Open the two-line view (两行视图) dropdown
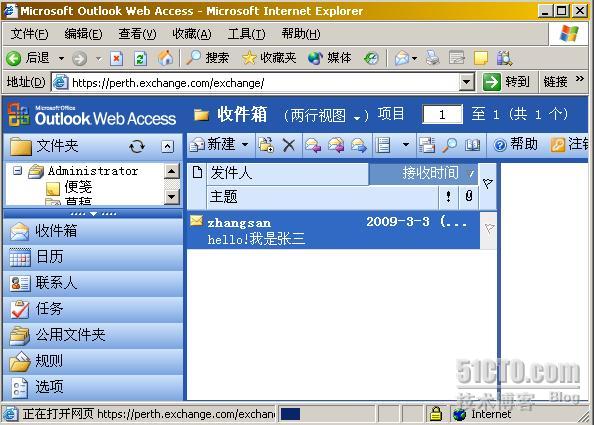This screenshot has height=425, width=594. 326,115
